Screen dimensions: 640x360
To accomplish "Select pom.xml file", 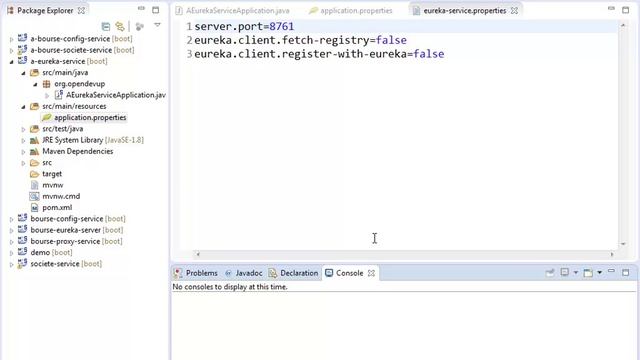I will (x=57, y=208).
